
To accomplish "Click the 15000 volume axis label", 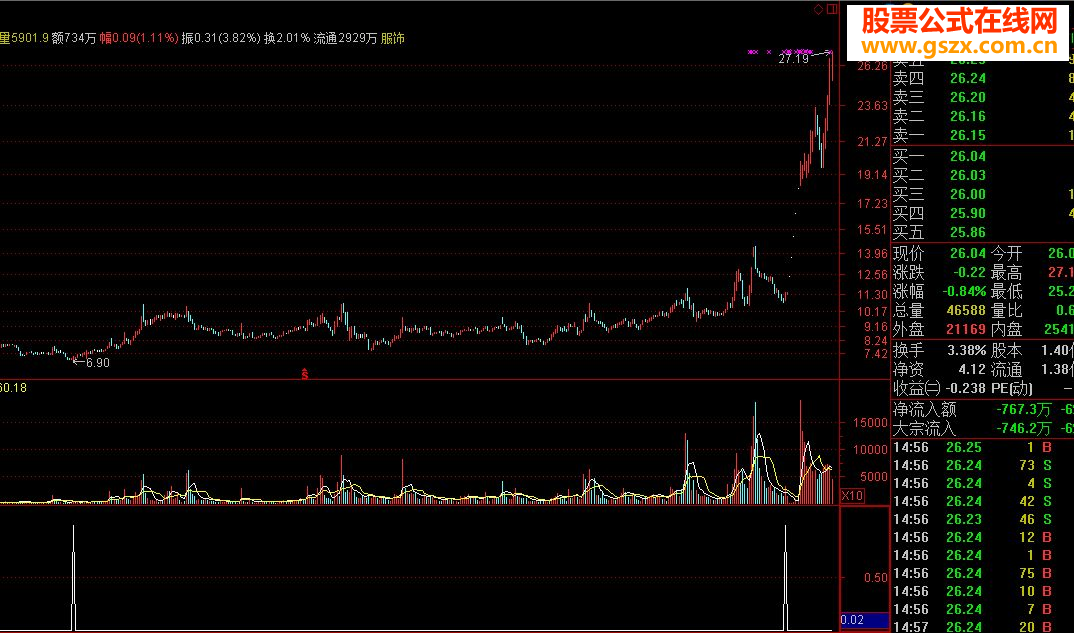I will 870,423.
